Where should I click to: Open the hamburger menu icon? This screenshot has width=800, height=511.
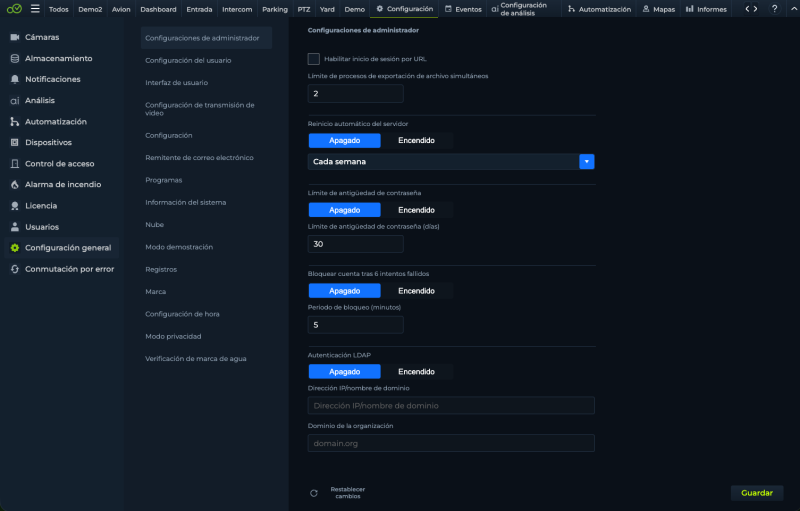tap(35, 9)
